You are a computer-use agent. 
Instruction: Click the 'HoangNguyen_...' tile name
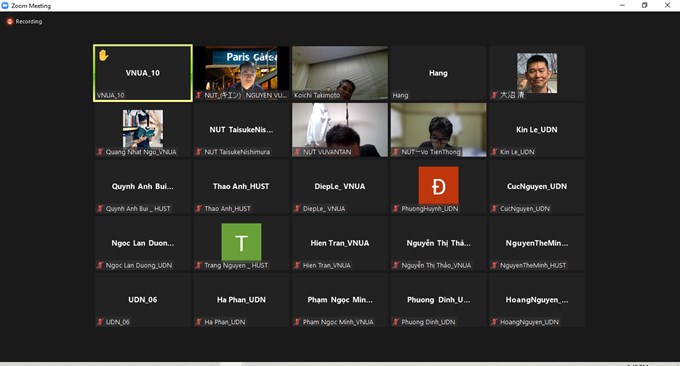[x=537, y=300]
